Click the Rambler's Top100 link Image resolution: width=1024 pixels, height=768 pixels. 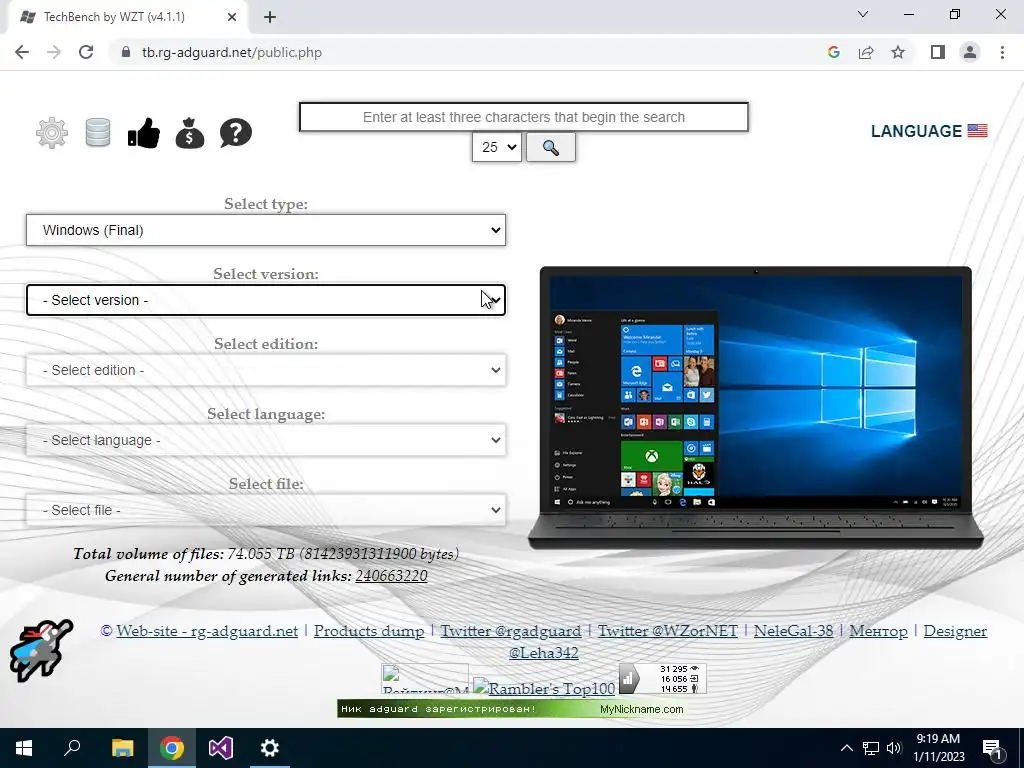click(x=544, y=688)
